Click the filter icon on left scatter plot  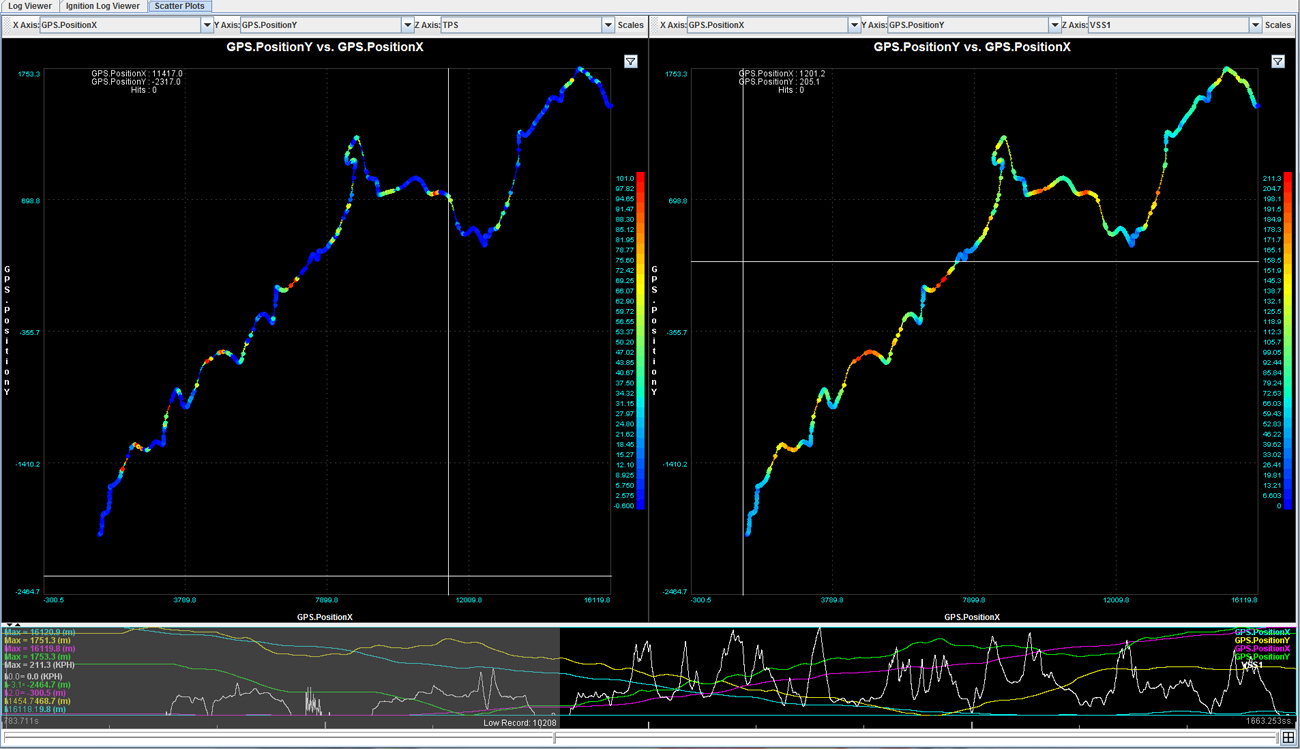(x=631, y=62)
